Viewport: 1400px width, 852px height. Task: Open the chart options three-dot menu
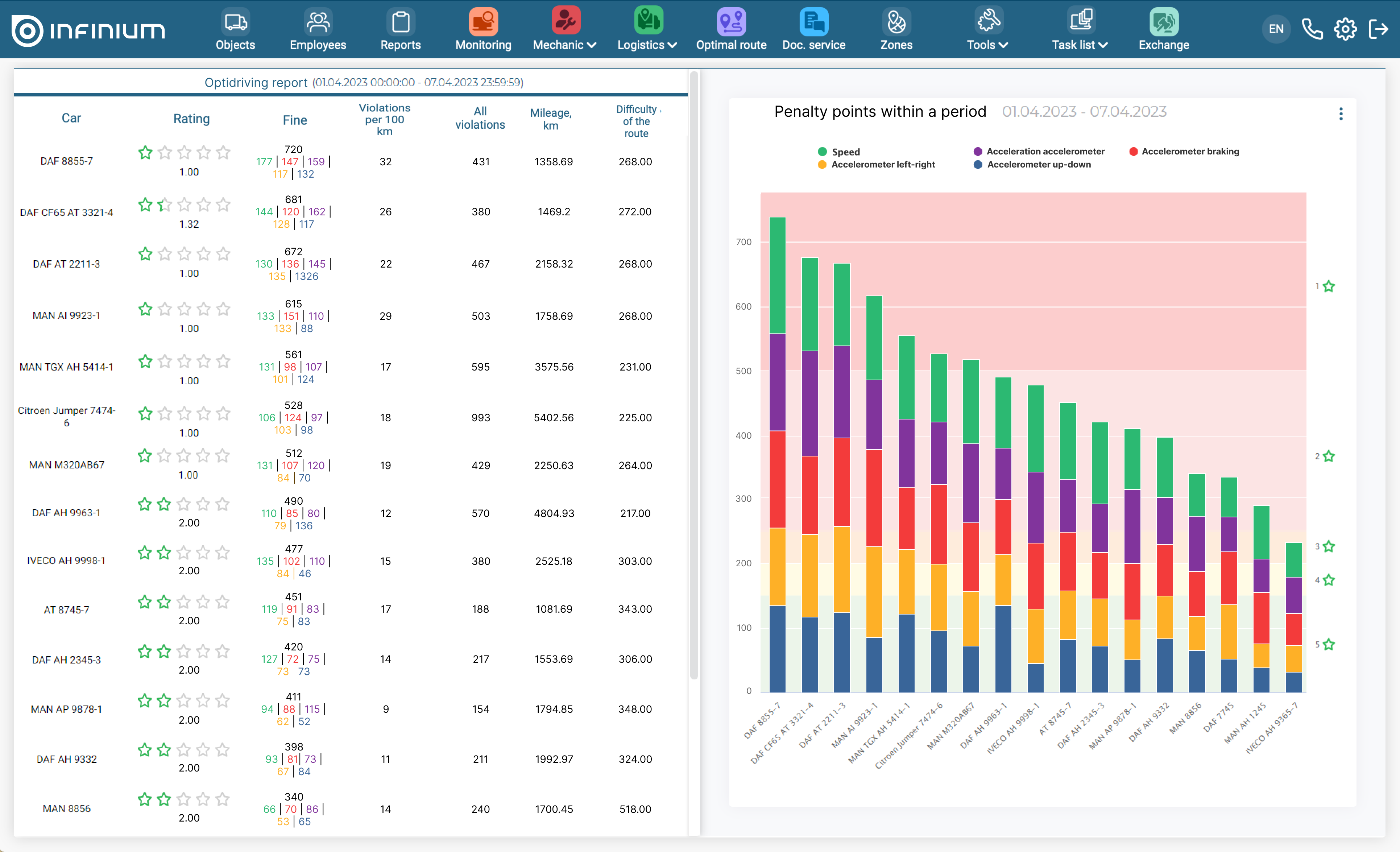click(x=1341, y=114)
